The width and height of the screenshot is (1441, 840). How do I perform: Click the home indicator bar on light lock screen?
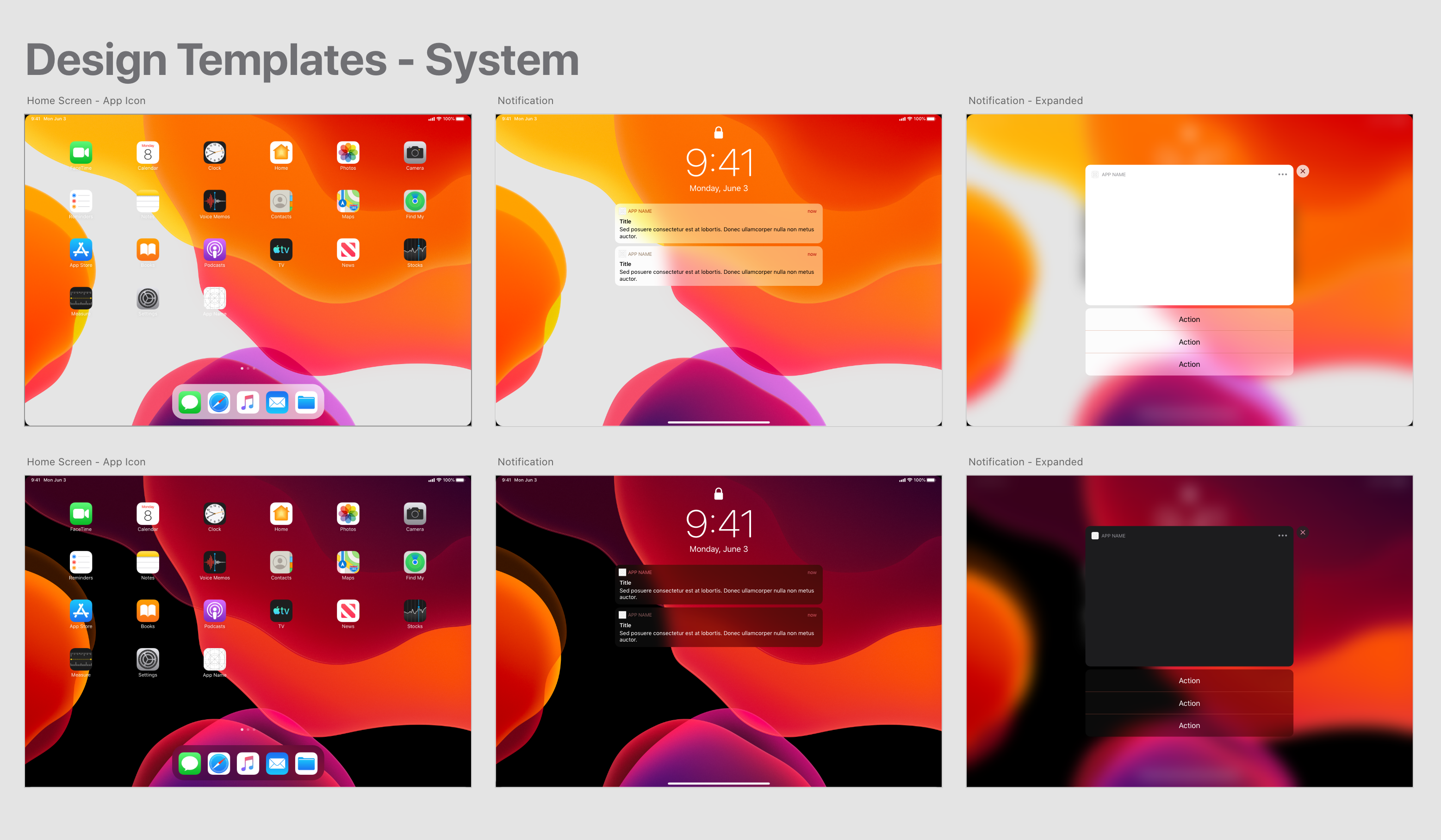click(718, 422)
